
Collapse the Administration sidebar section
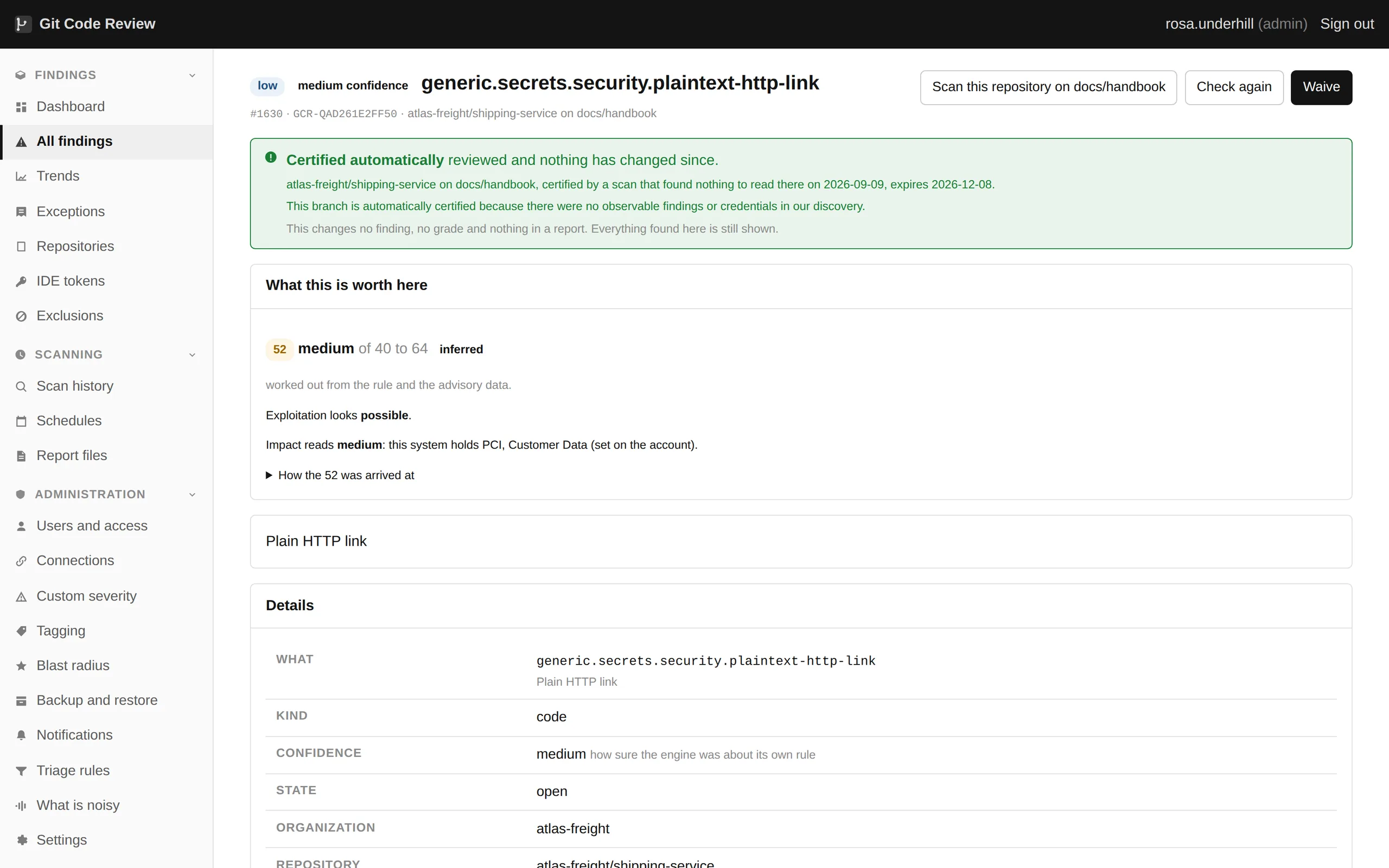pos(192,495)
